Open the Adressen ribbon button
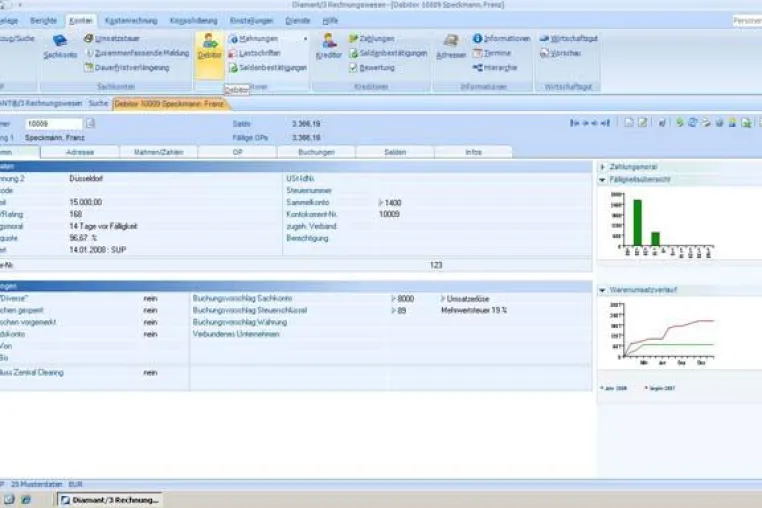 (451, 46)
